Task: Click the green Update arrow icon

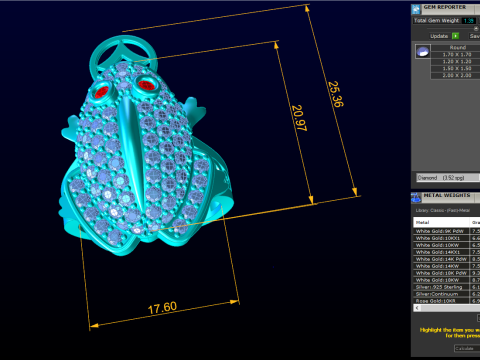Action: click(x=455, y=36)
